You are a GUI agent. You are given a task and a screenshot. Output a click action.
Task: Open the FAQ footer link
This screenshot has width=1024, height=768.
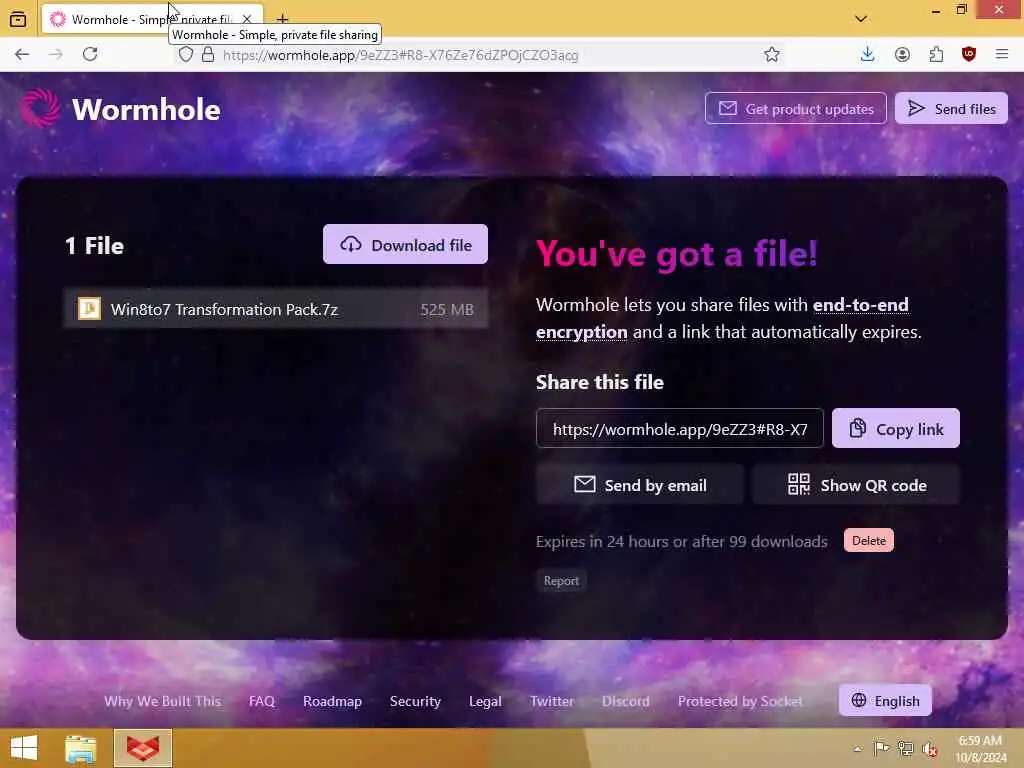click(262, 701)
